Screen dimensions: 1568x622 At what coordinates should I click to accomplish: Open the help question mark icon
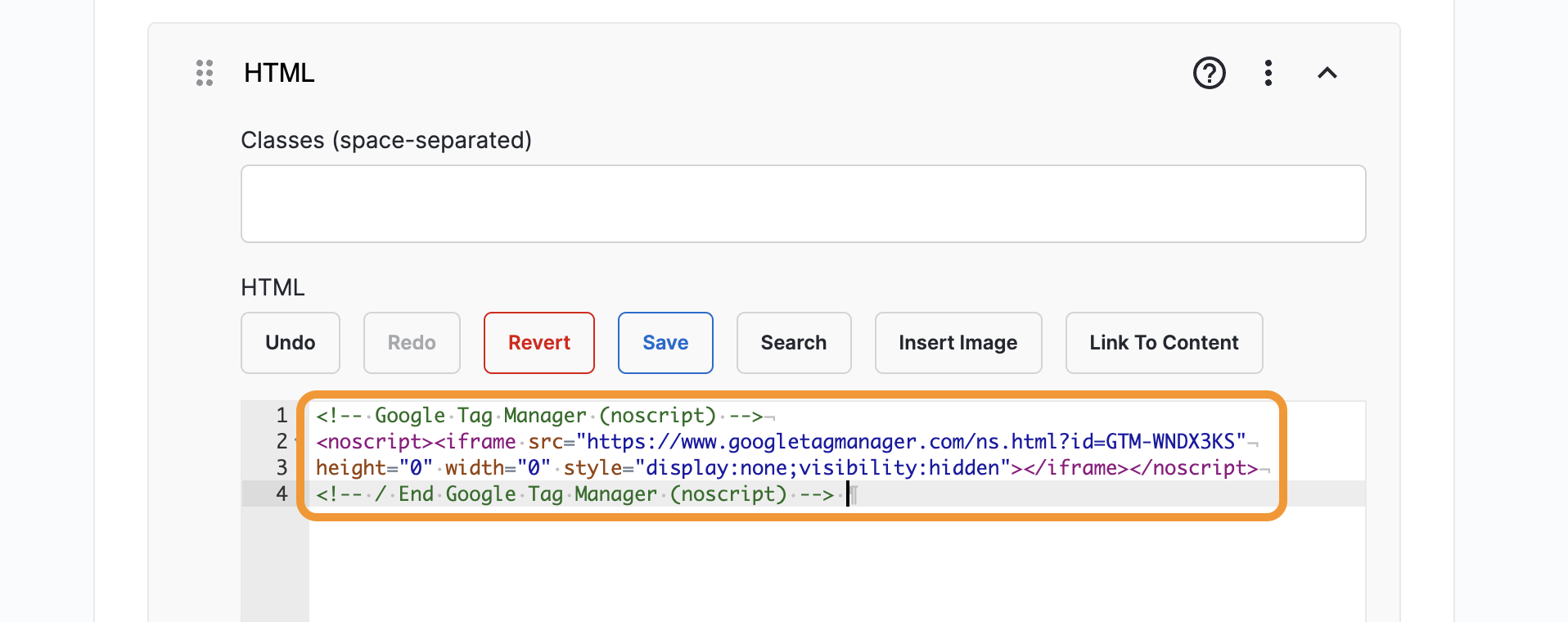click(x=1209, y=73)
